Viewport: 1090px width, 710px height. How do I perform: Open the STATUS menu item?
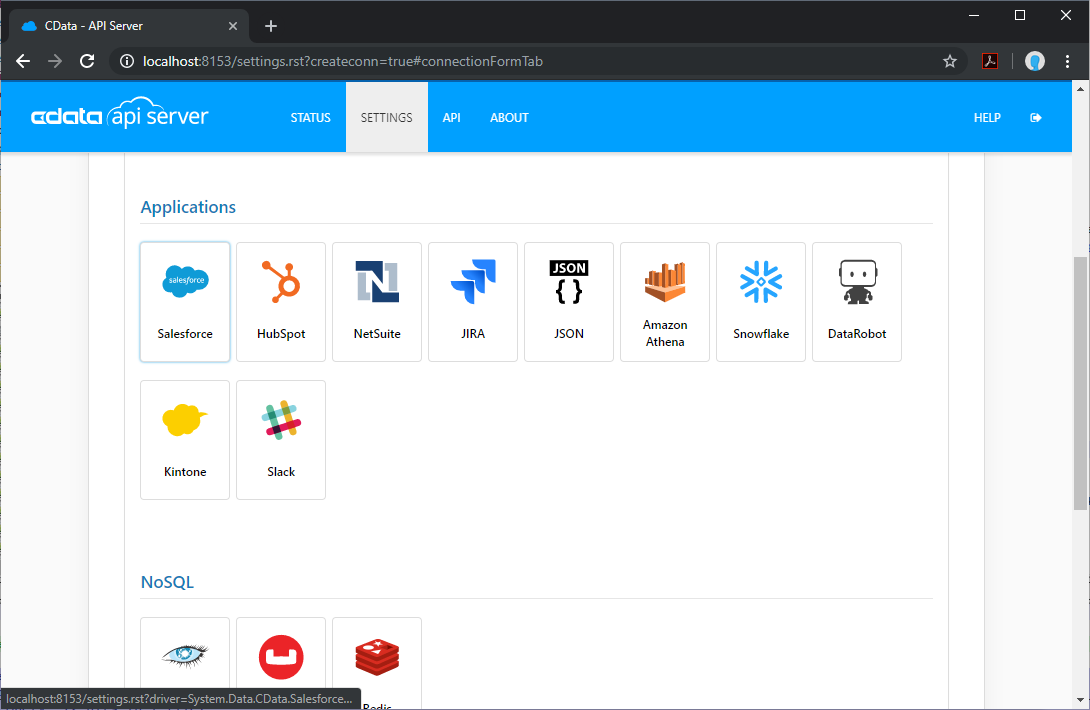(310, 118)
